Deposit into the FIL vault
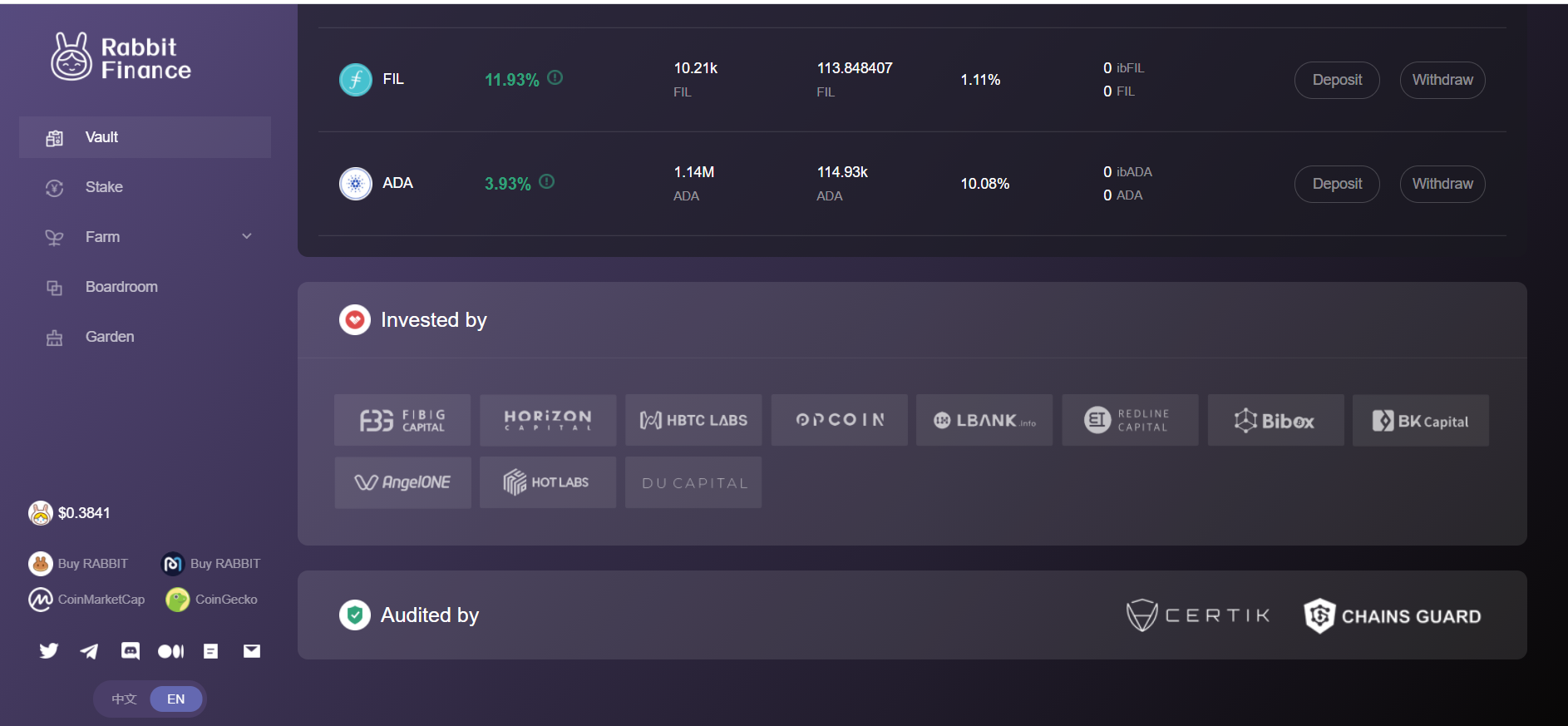This screenshot has height=726, width=1568. coord(1337,80)
